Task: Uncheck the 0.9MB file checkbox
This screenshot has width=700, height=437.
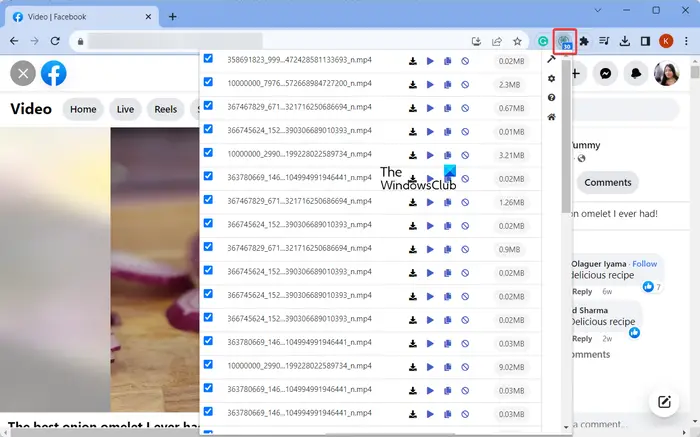Action: click(208, 247)
